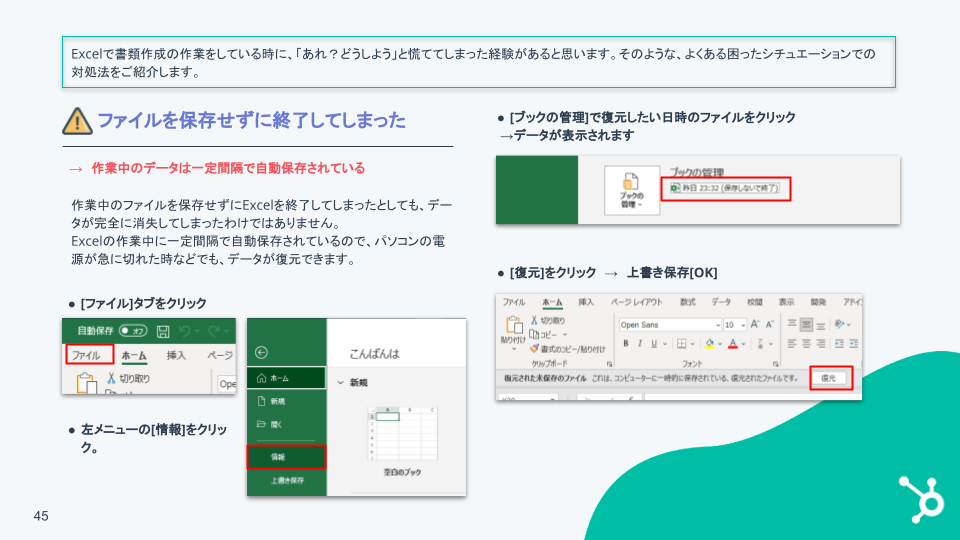
Task: Open the ファイル tab beside the underlined ホーム tab in recovery ribbon
Action: click(514, 302)
